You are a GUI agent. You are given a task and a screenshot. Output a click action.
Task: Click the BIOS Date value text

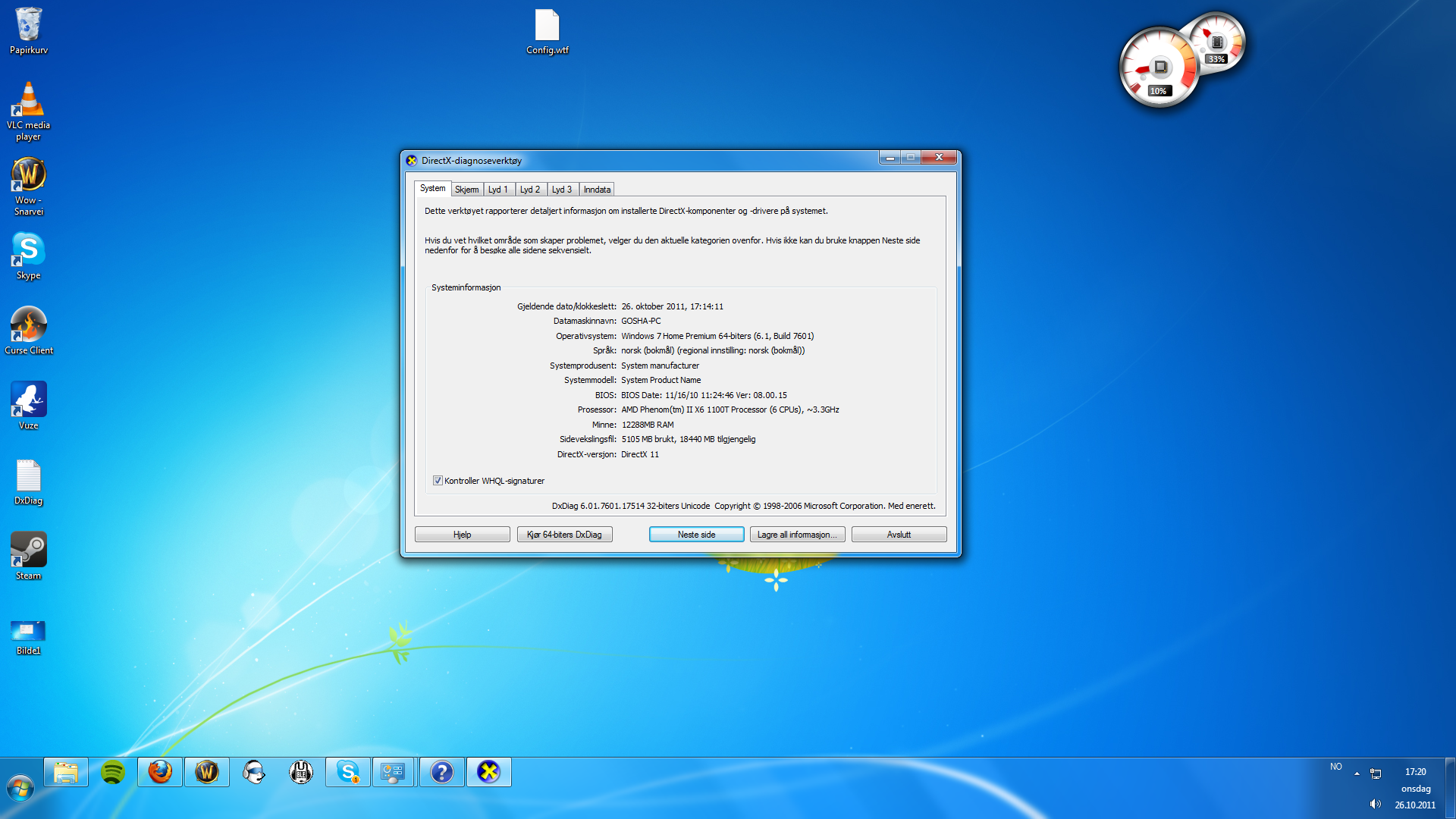(704, 395)
